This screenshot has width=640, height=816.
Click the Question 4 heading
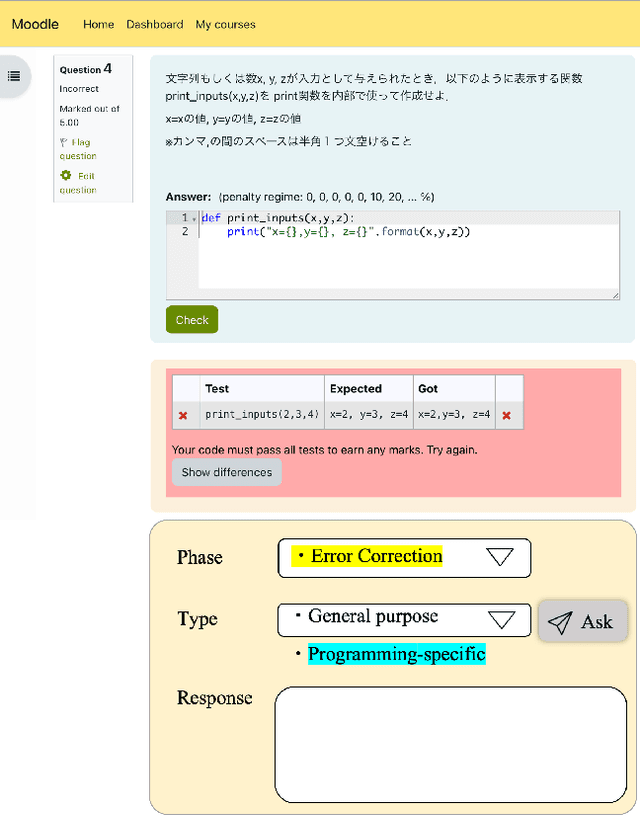(85, 69)
